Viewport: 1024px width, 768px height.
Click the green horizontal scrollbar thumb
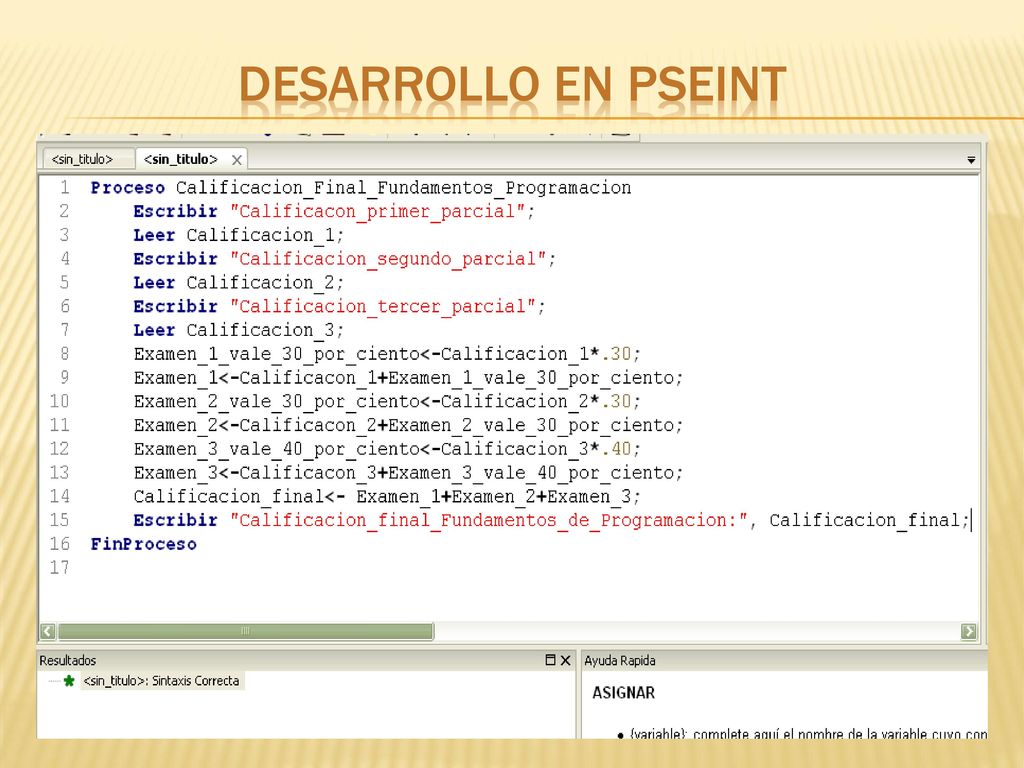(246, 632)
